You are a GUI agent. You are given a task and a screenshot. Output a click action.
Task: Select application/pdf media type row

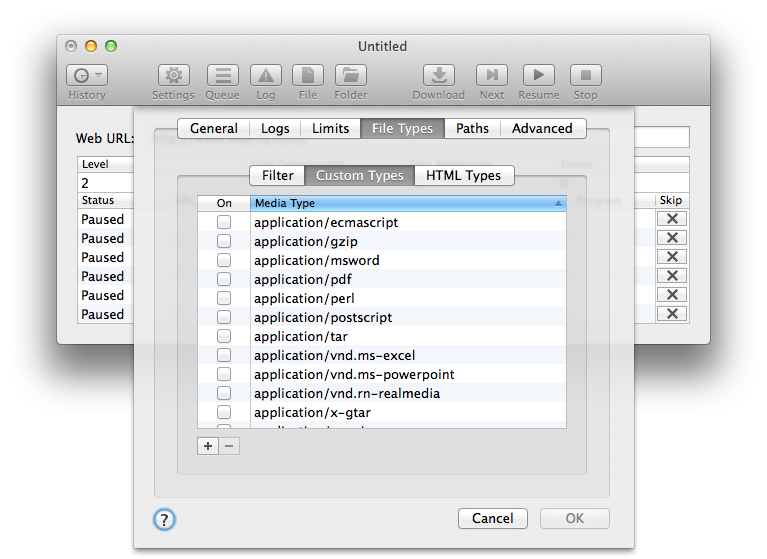tap(382, 279)
